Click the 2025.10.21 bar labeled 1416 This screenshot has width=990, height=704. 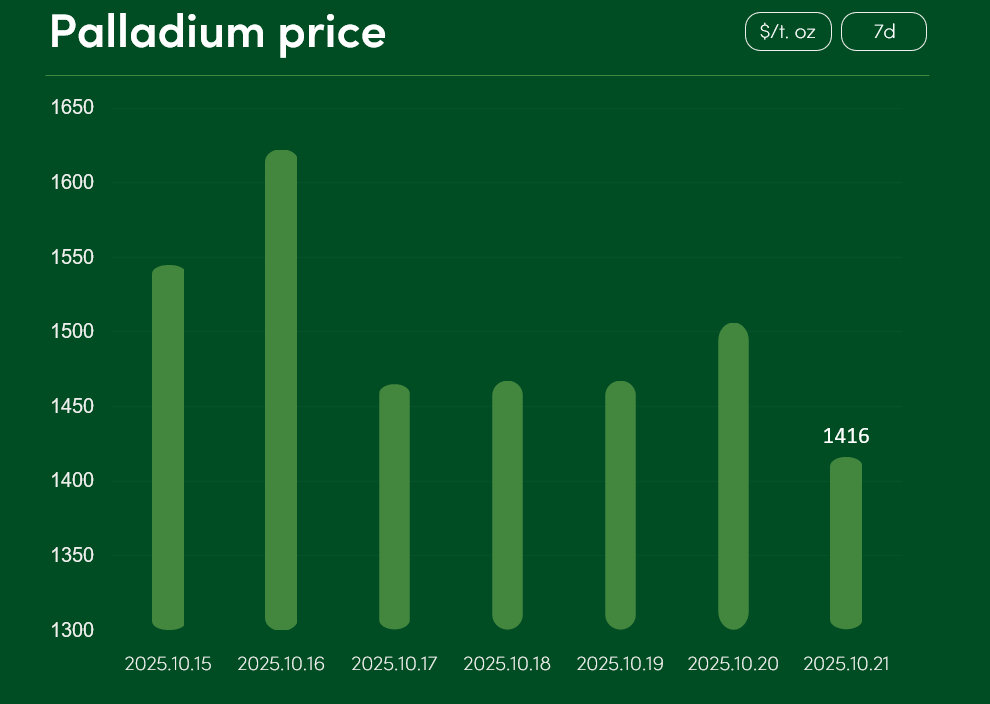846,543
